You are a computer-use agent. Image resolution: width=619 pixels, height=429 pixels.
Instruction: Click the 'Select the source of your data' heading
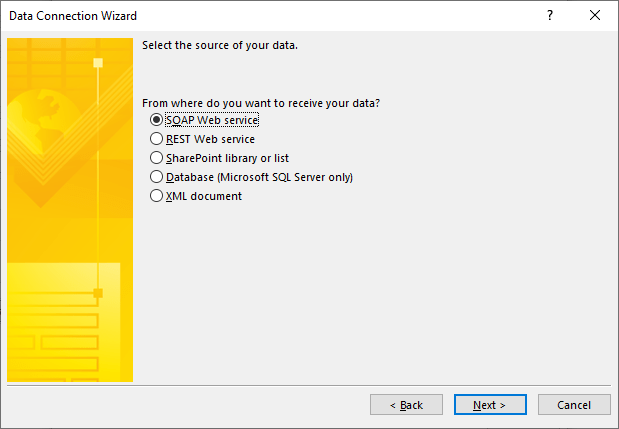[x=220, y=46]
